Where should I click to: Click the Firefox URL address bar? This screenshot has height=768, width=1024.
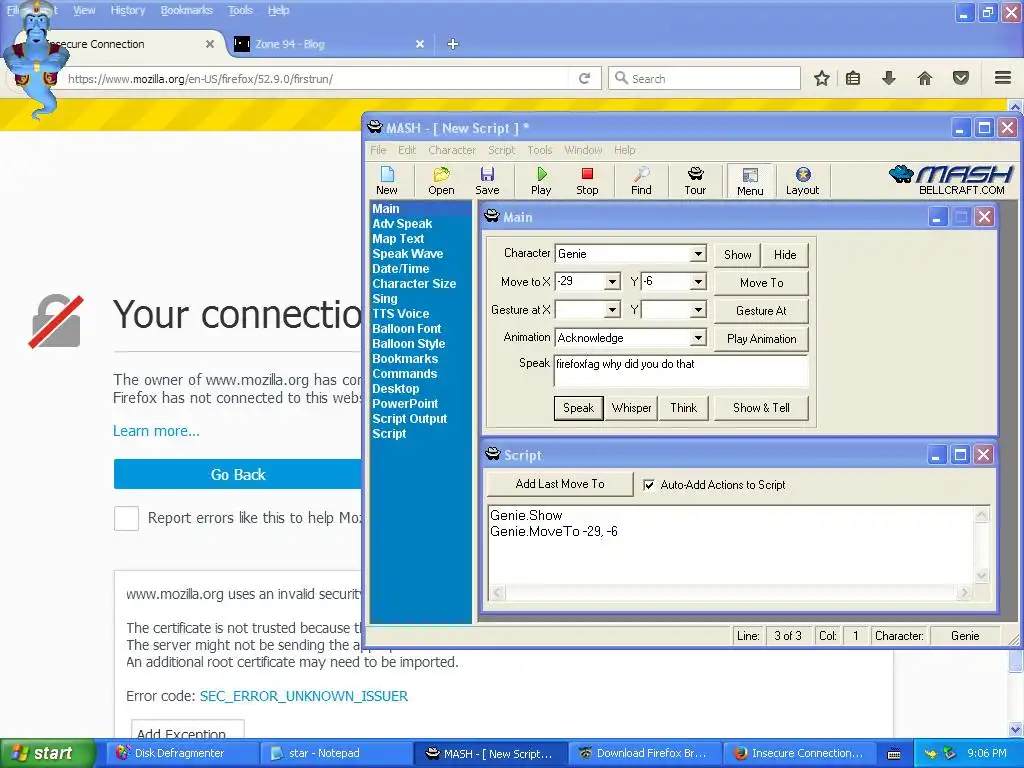click(317, 79)
